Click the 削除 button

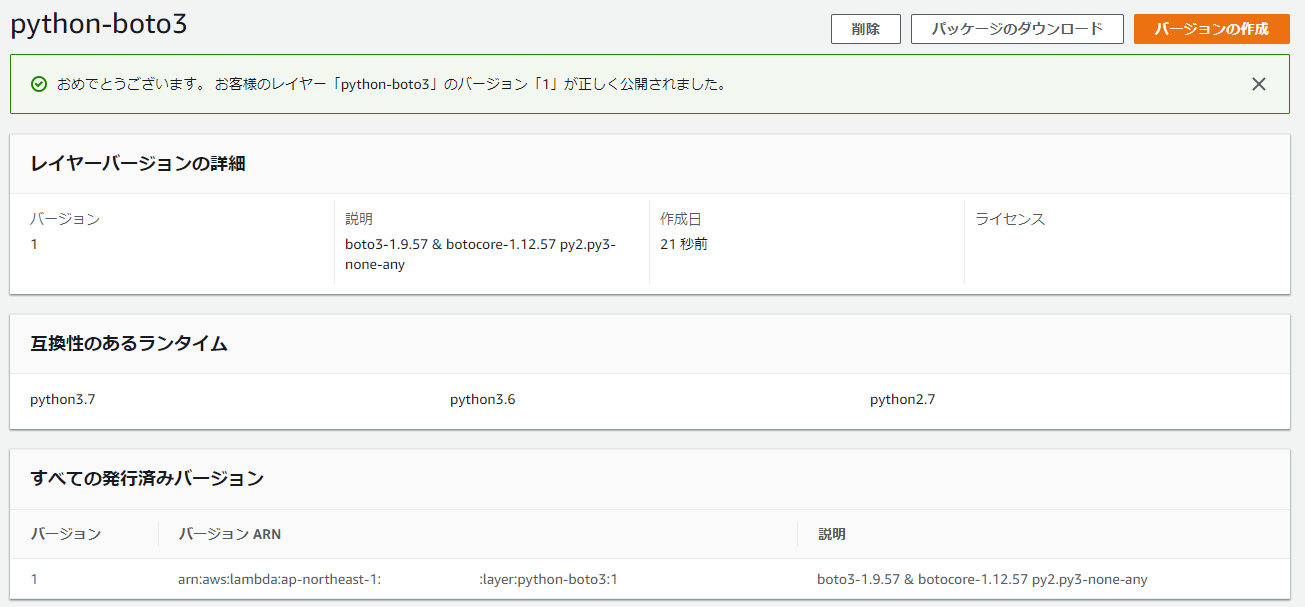pos(865,29)
